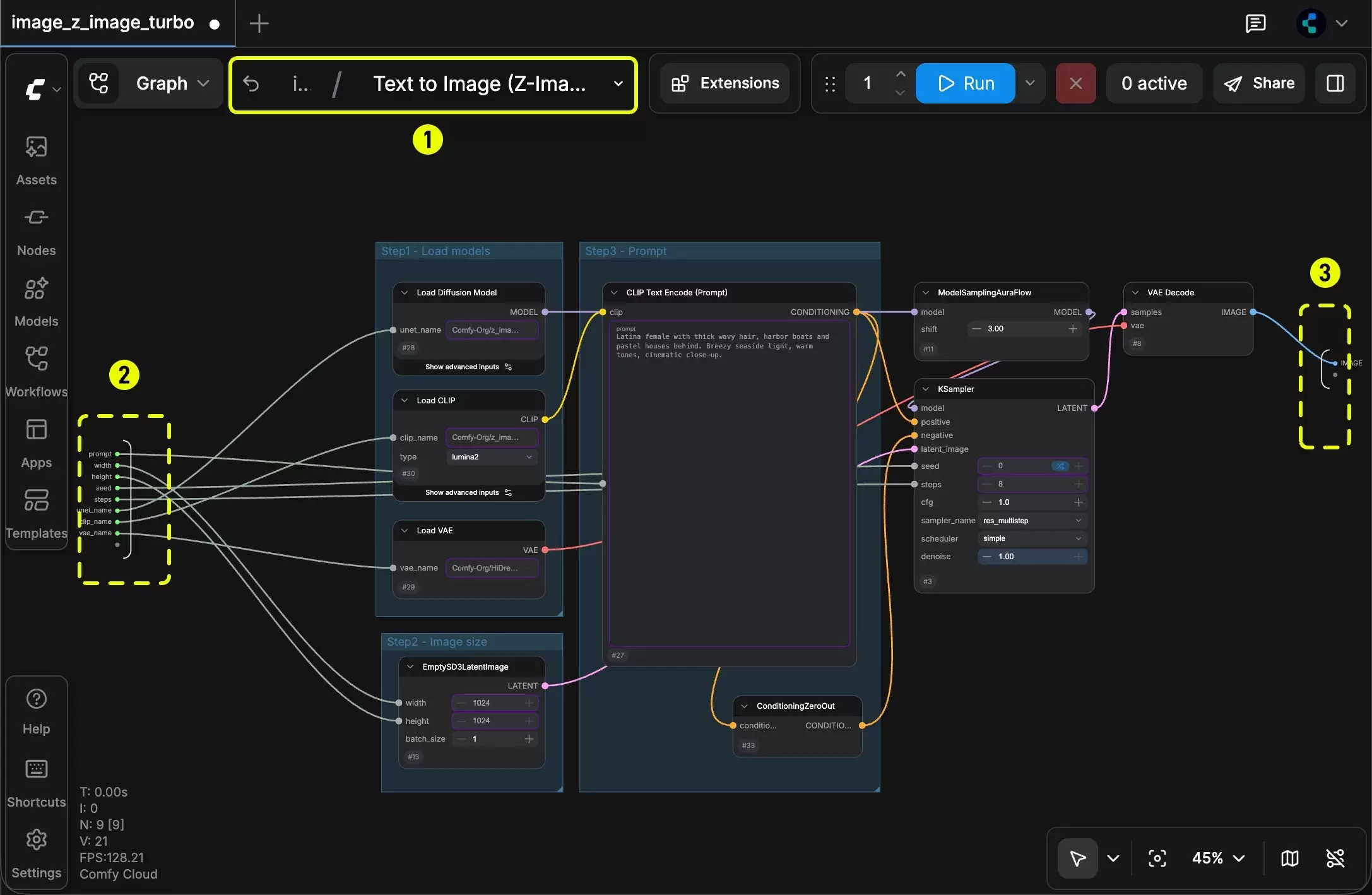The height and width of the screenshot is (895, 1372).
Task: Click the denoise 1.00 slider
Action: (1032, 557)
